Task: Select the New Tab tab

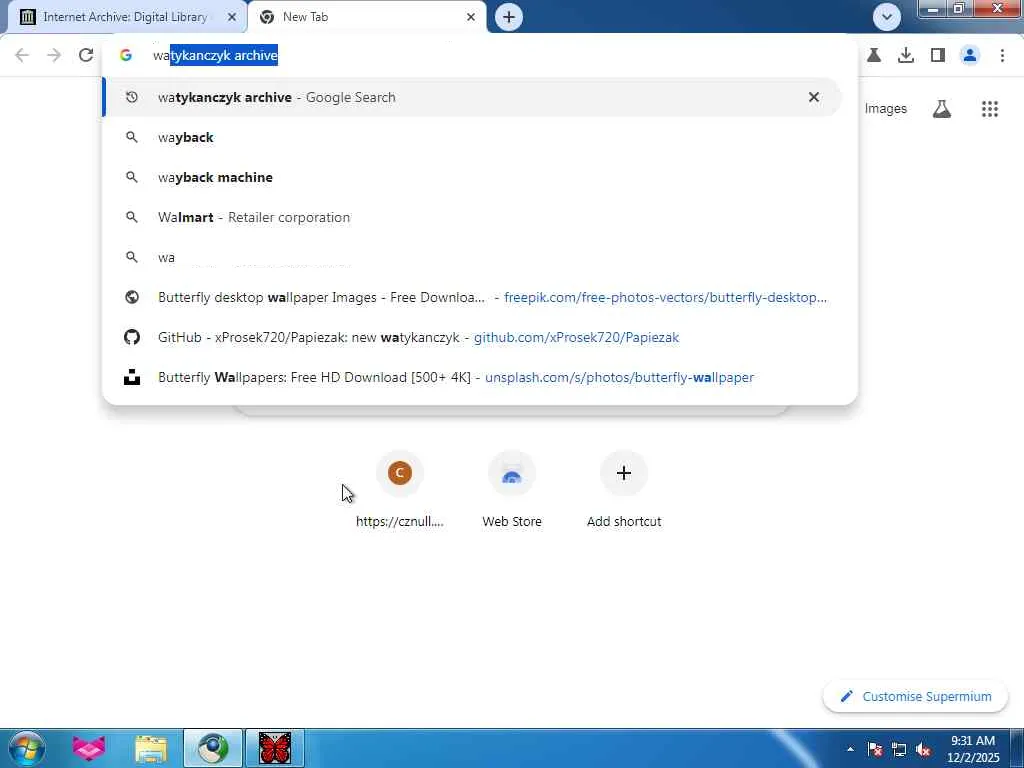Action: [x=367, y=17]
